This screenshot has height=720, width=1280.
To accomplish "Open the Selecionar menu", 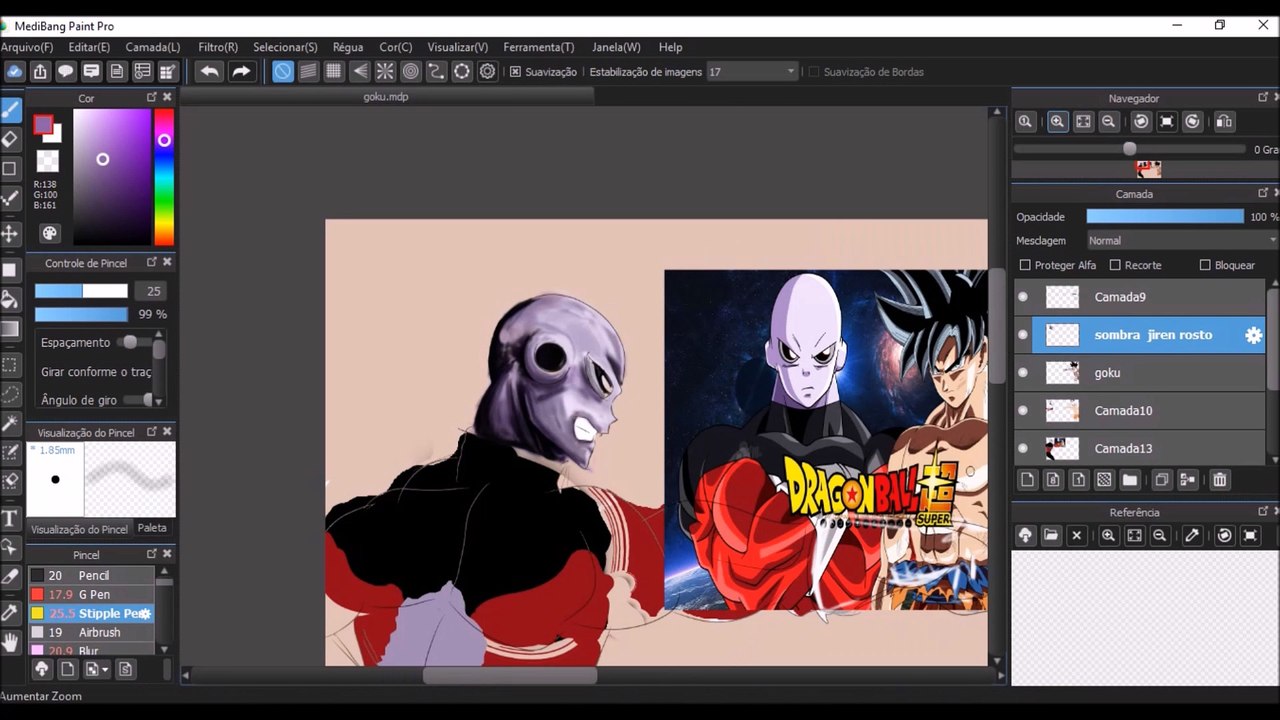I will [285, 47].
